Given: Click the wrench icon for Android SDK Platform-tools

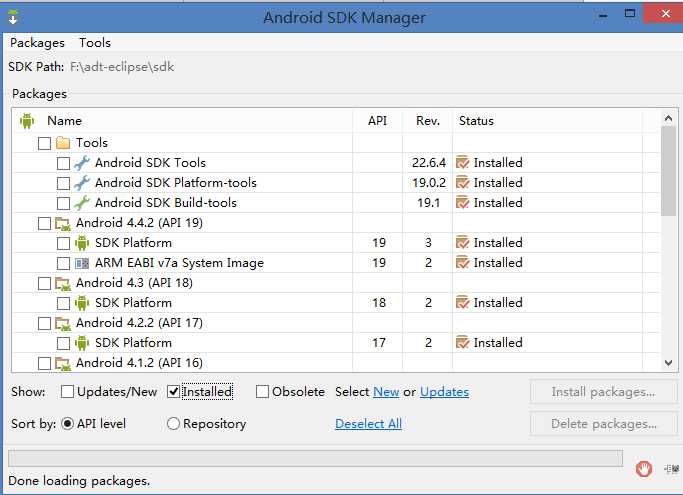Looking at the screenshot, I should 82,183.
